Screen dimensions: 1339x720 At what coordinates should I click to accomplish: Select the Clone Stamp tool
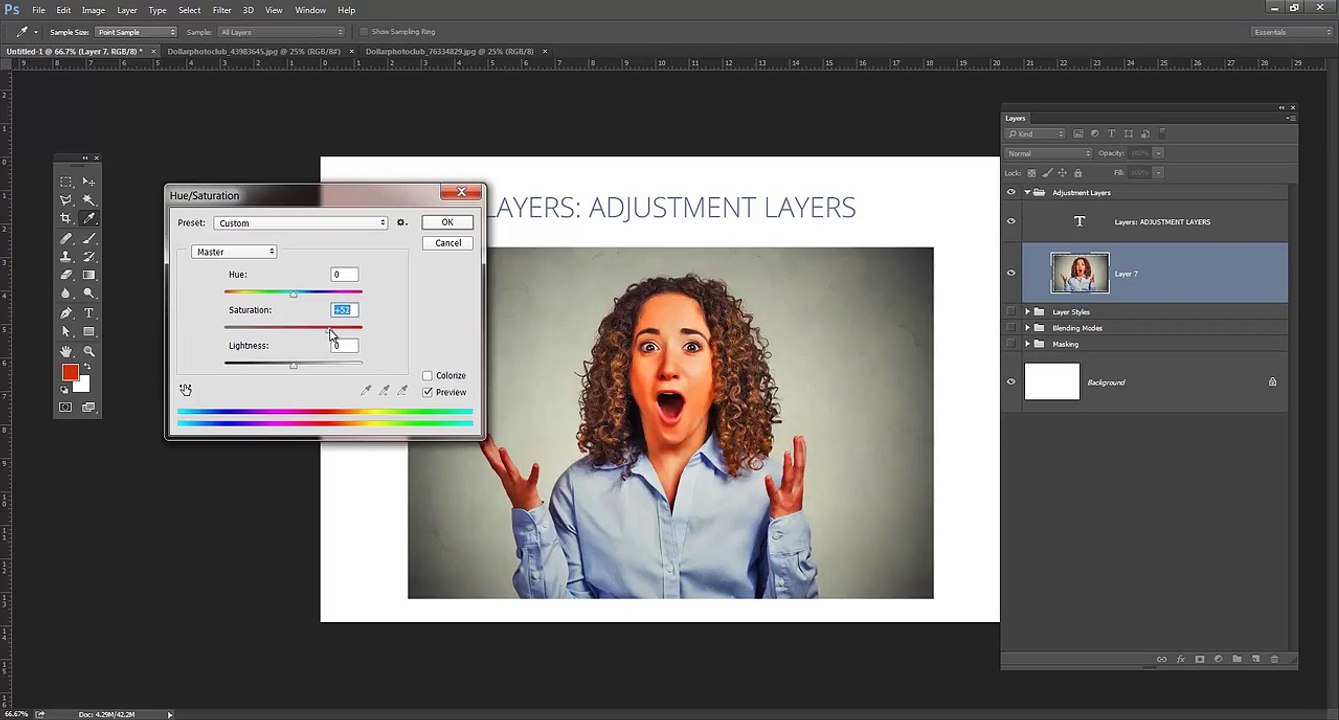click(66, 257)
